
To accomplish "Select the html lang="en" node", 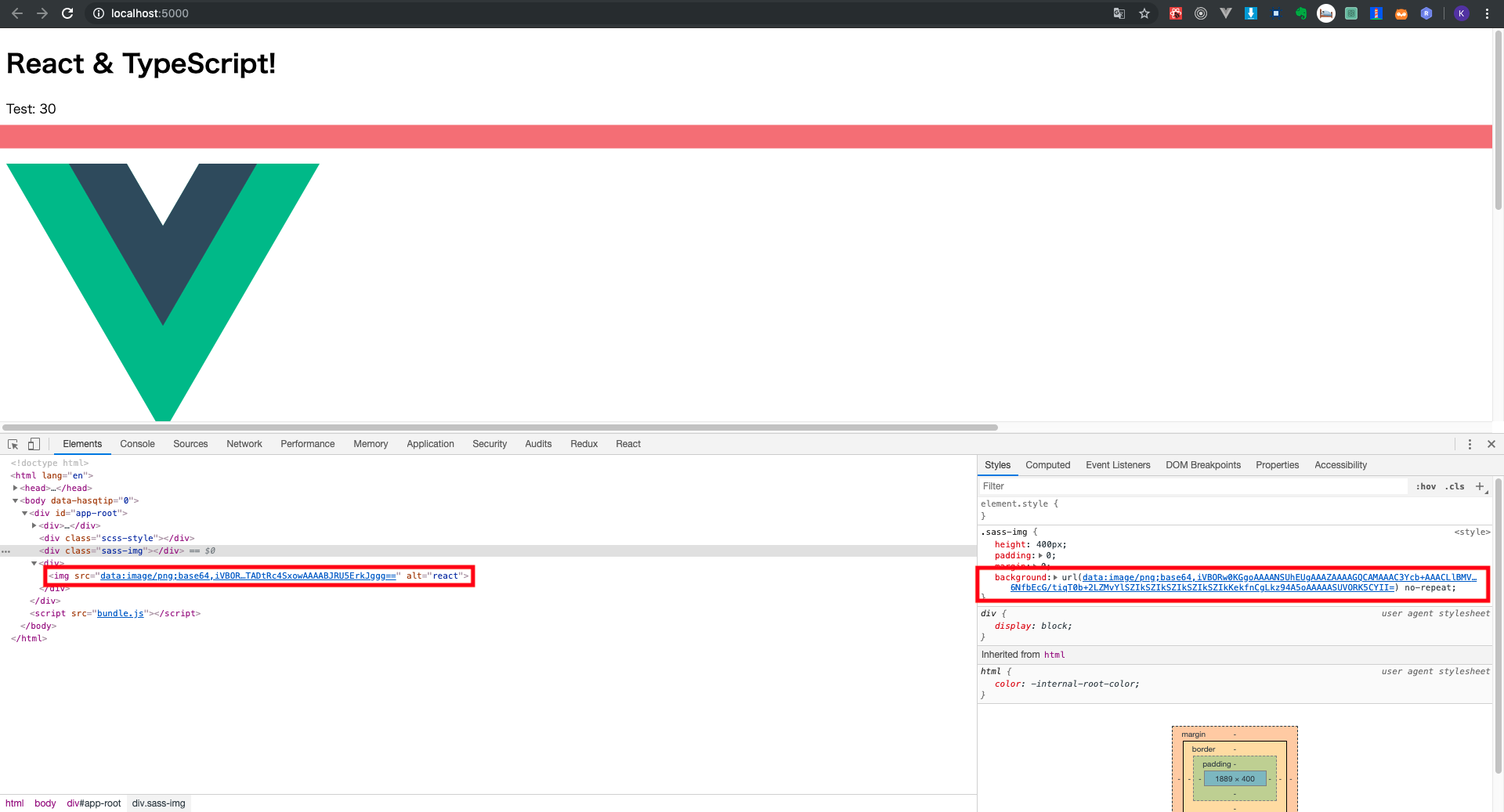I will coord(52,475).
